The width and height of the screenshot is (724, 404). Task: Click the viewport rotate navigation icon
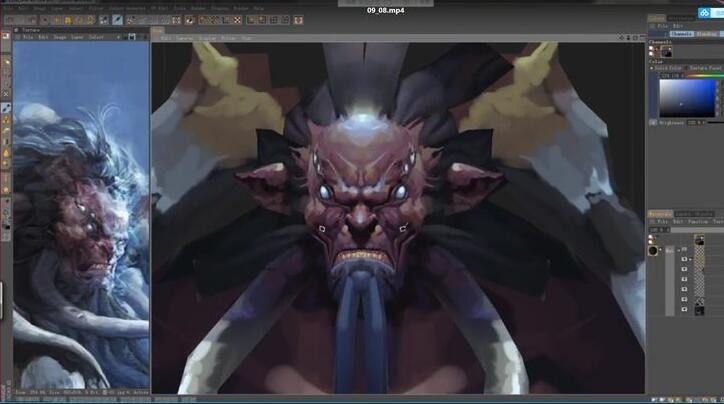point(635,37)
